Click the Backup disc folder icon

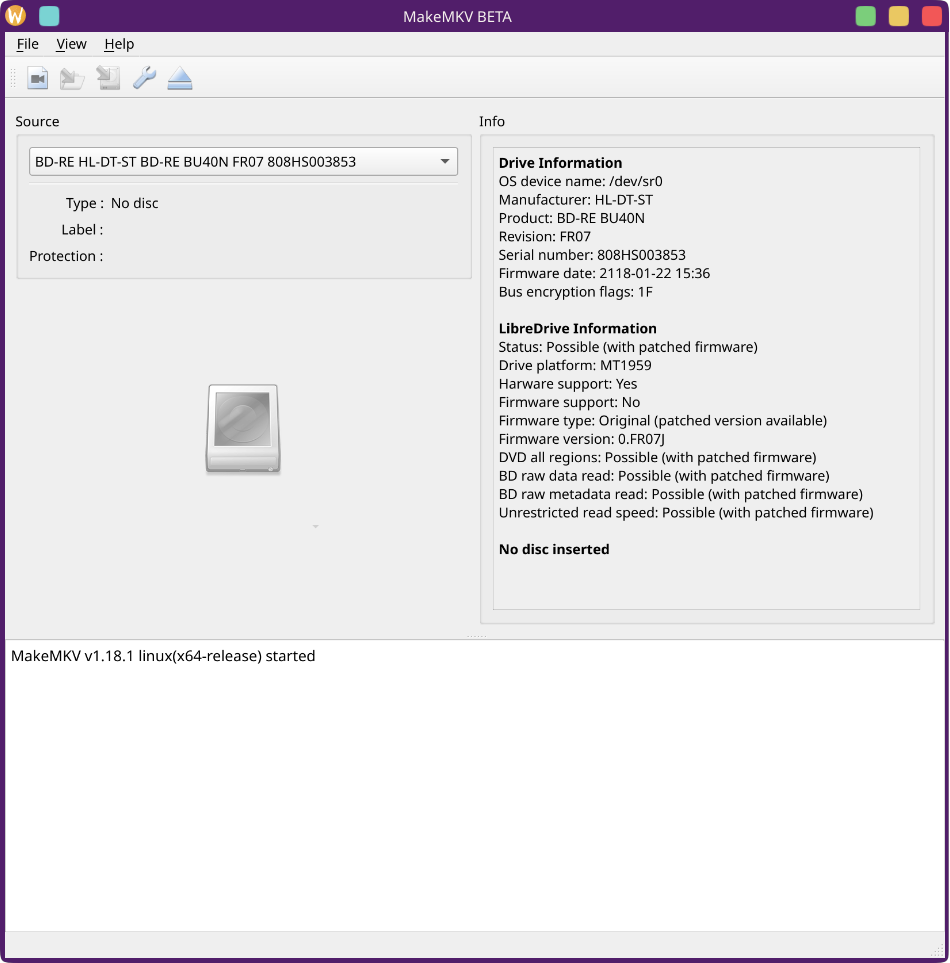[72, 78]
